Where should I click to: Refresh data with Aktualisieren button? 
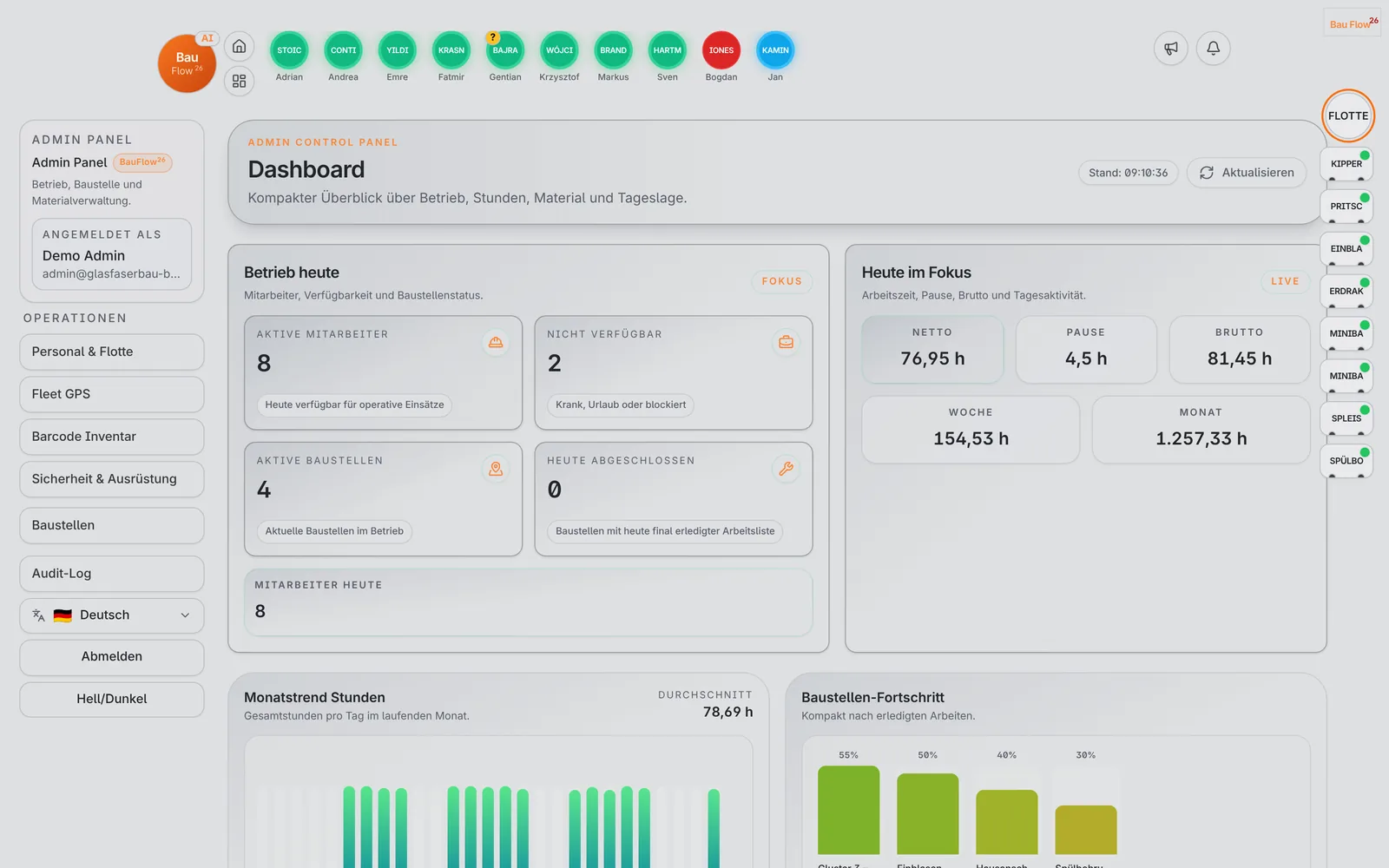point(1247,173)
